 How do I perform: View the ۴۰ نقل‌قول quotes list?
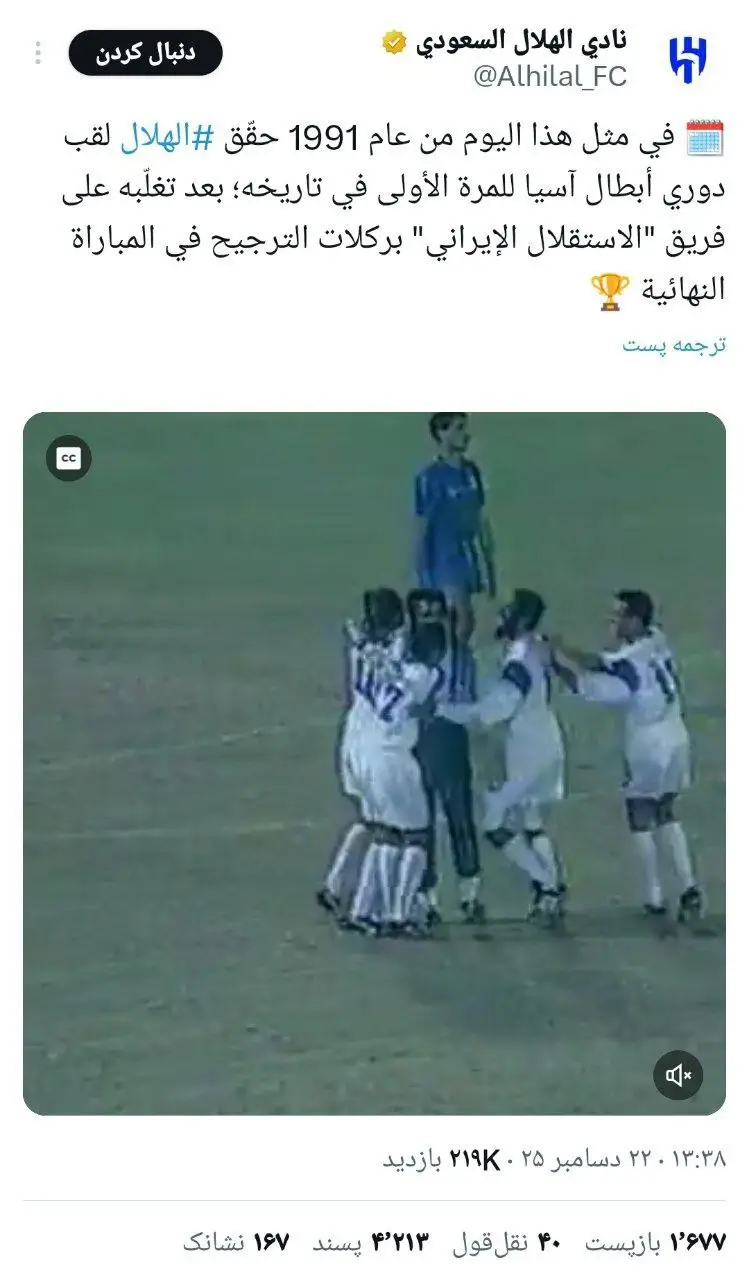505,1242
